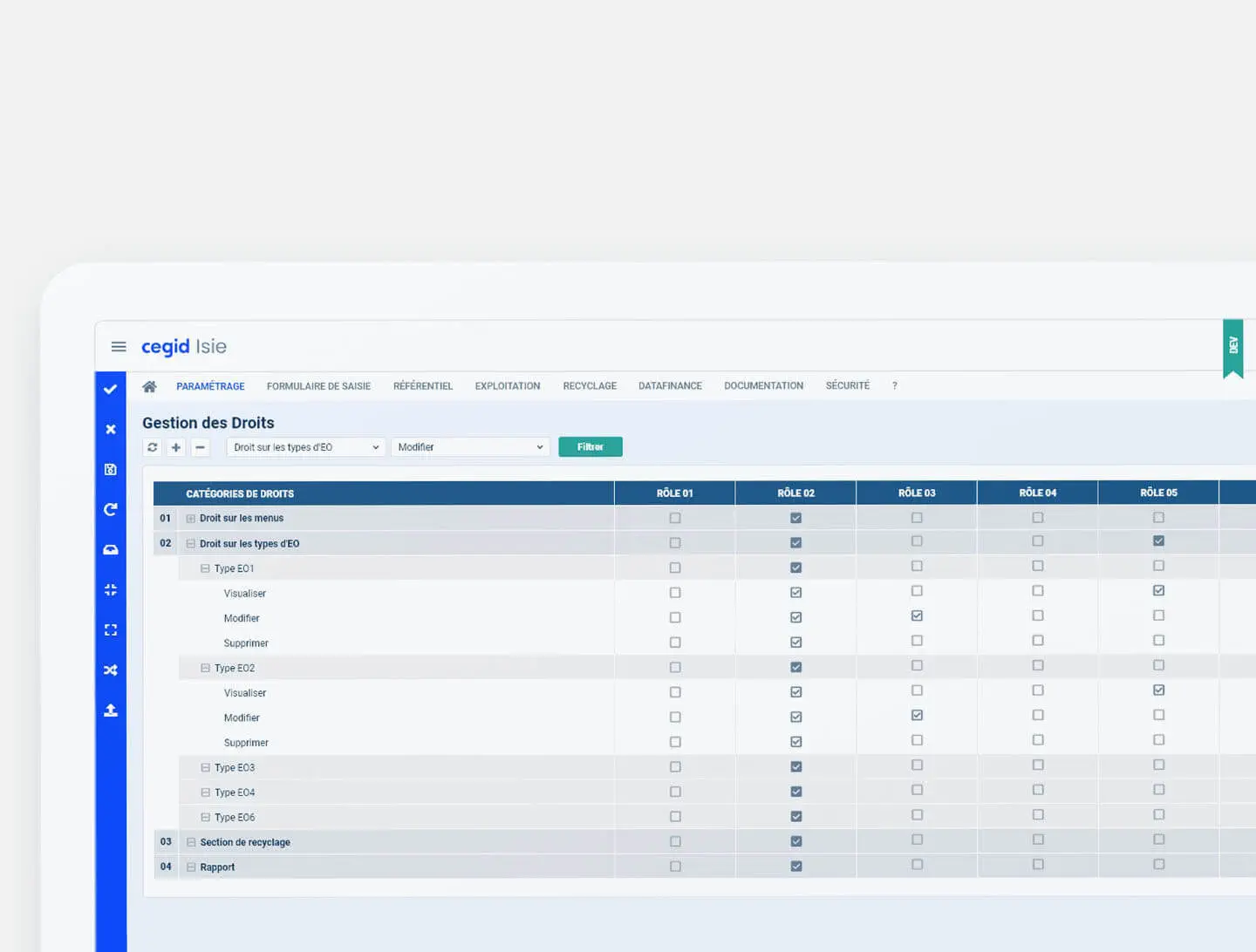Open the Modifier filter dropdown
The width and height of the screenshot is (1256, 952).
(470, 447)
